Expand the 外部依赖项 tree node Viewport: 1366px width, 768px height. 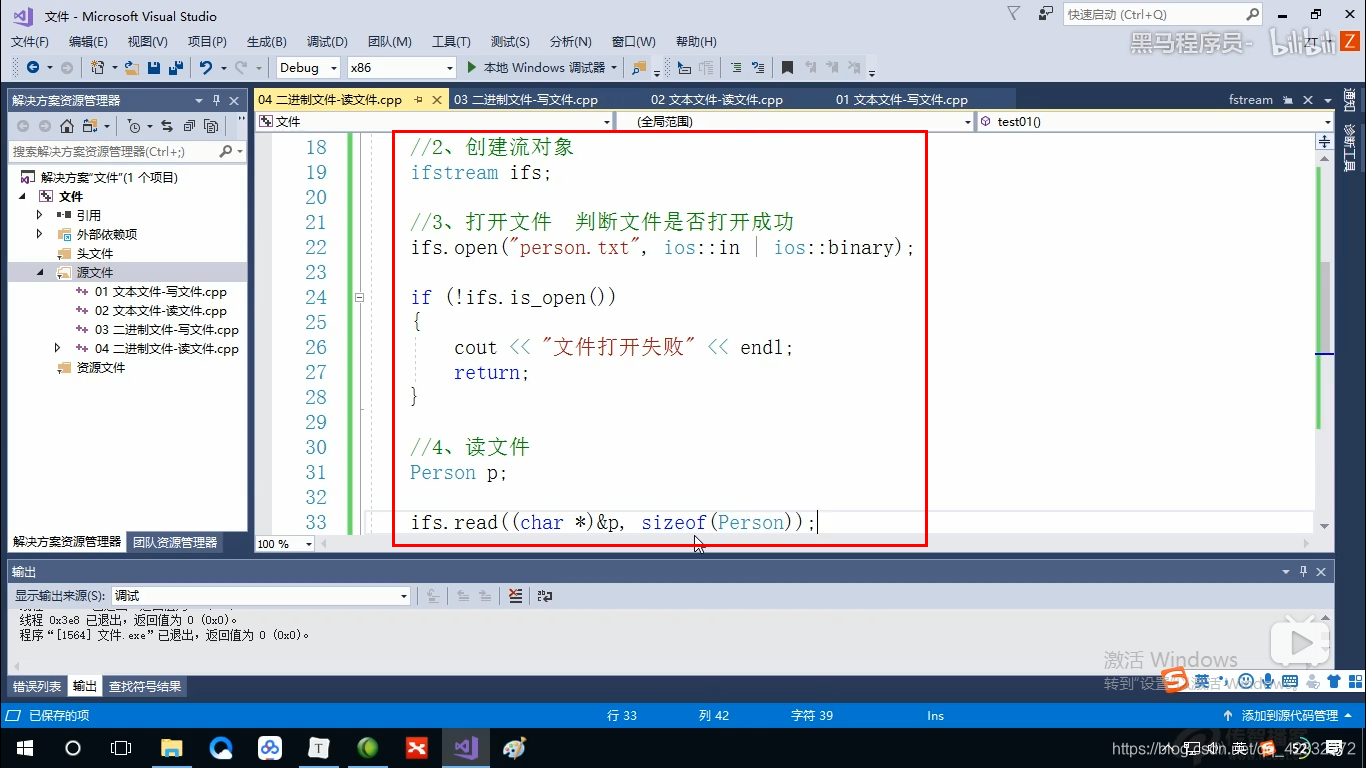[40, 234]
